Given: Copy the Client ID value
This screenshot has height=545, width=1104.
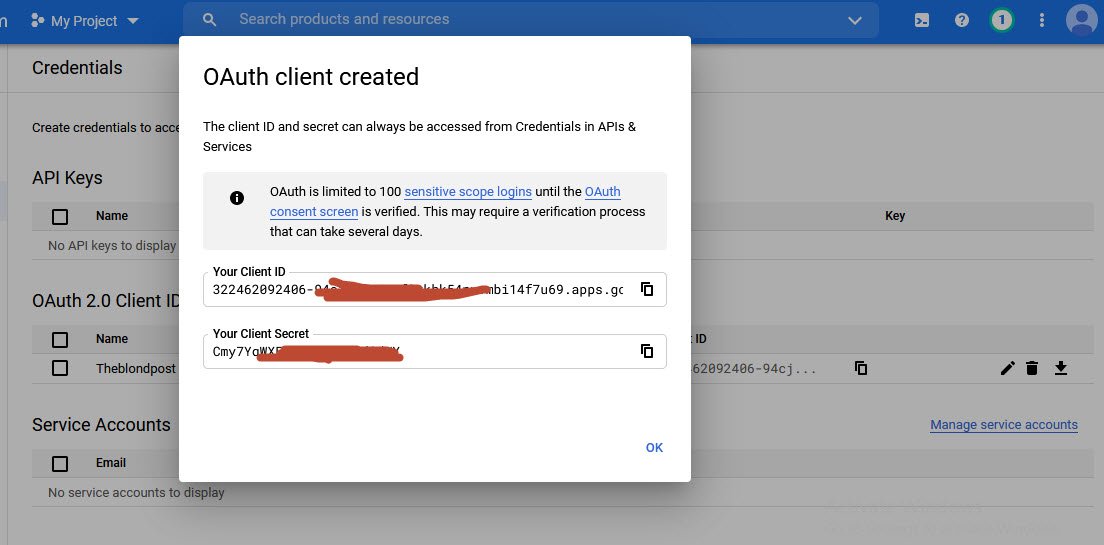Looking at the screenshot, I should (x=647, y=289).
